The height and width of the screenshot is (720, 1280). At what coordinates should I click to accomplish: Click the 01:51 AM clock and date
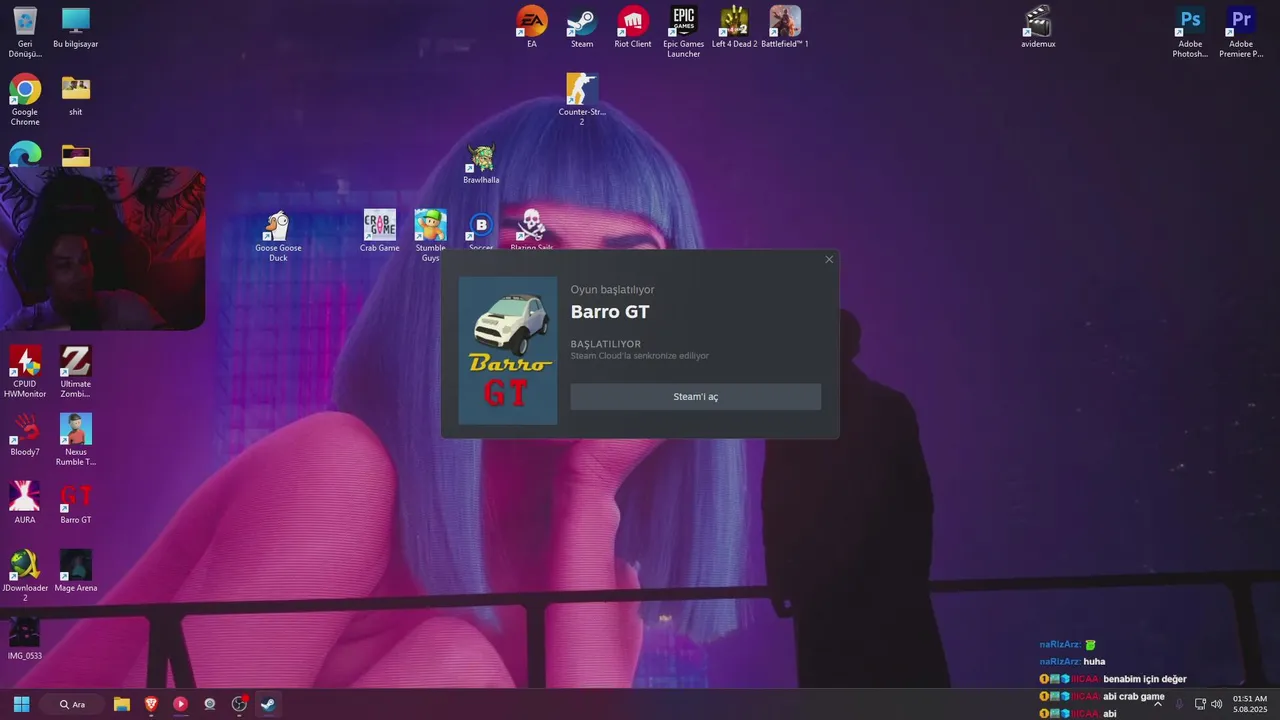pos(1250,704)
